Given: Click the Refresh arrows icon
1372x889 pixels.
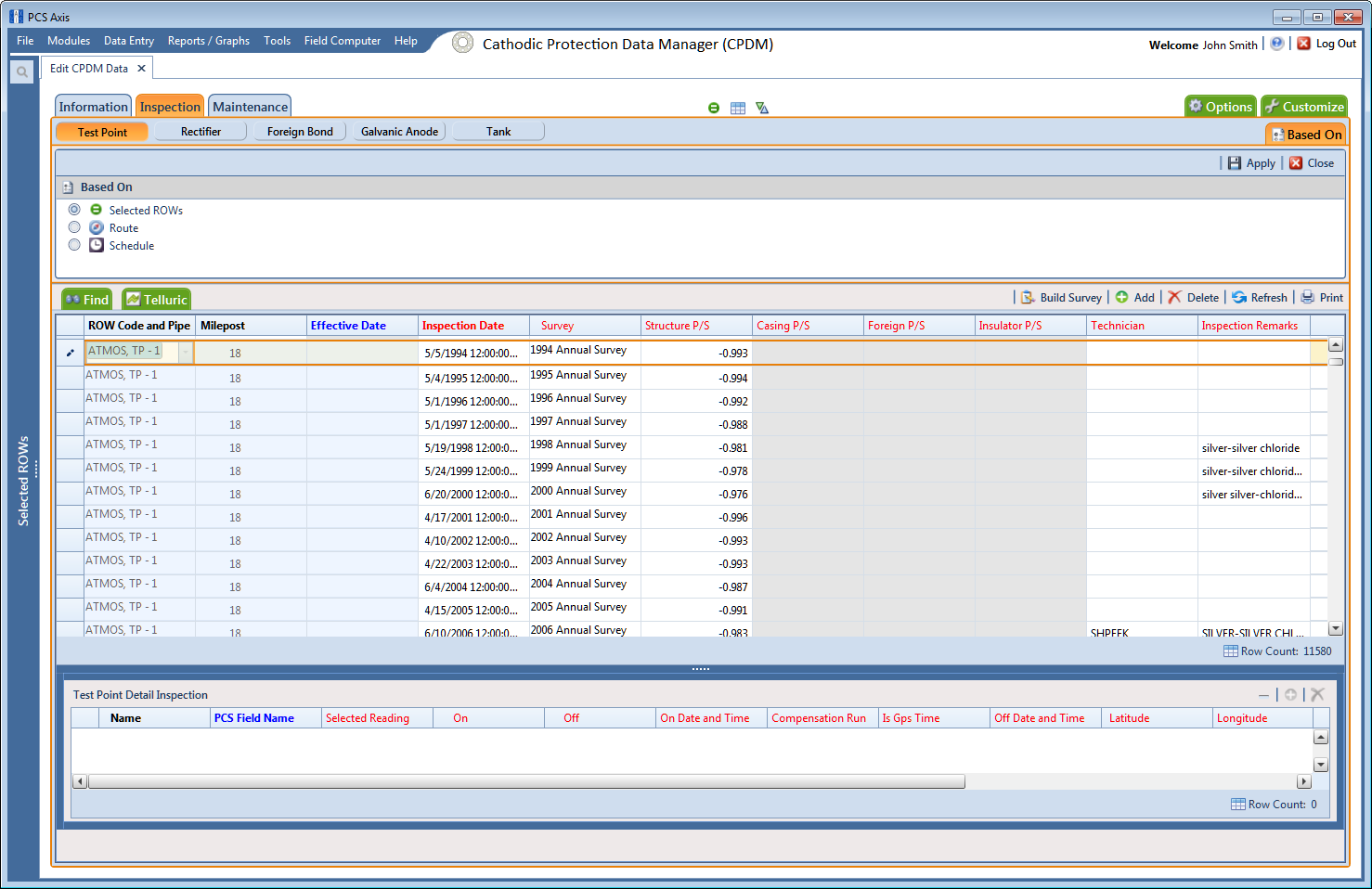Looking at the screenshot, I should tap(1239, 297).
